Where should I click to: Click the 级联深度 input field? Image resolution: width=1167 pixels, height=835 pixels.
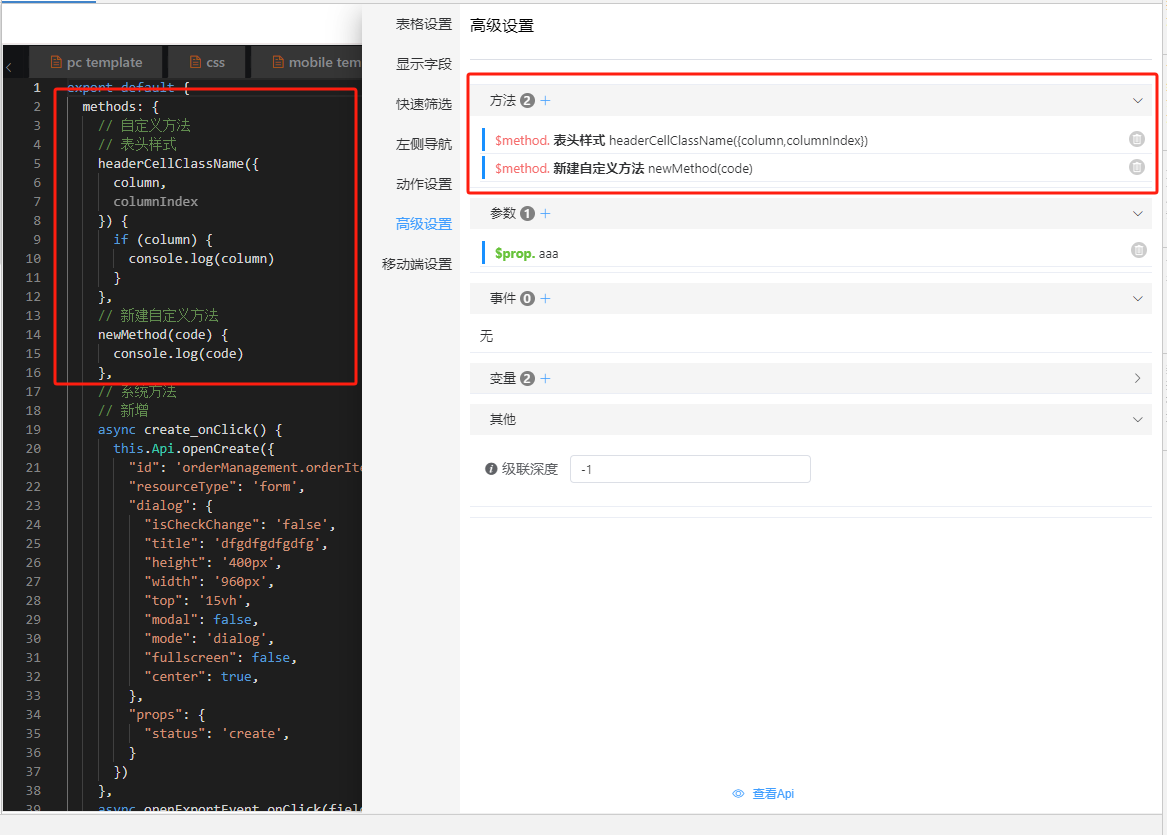(x=690, y=469)
